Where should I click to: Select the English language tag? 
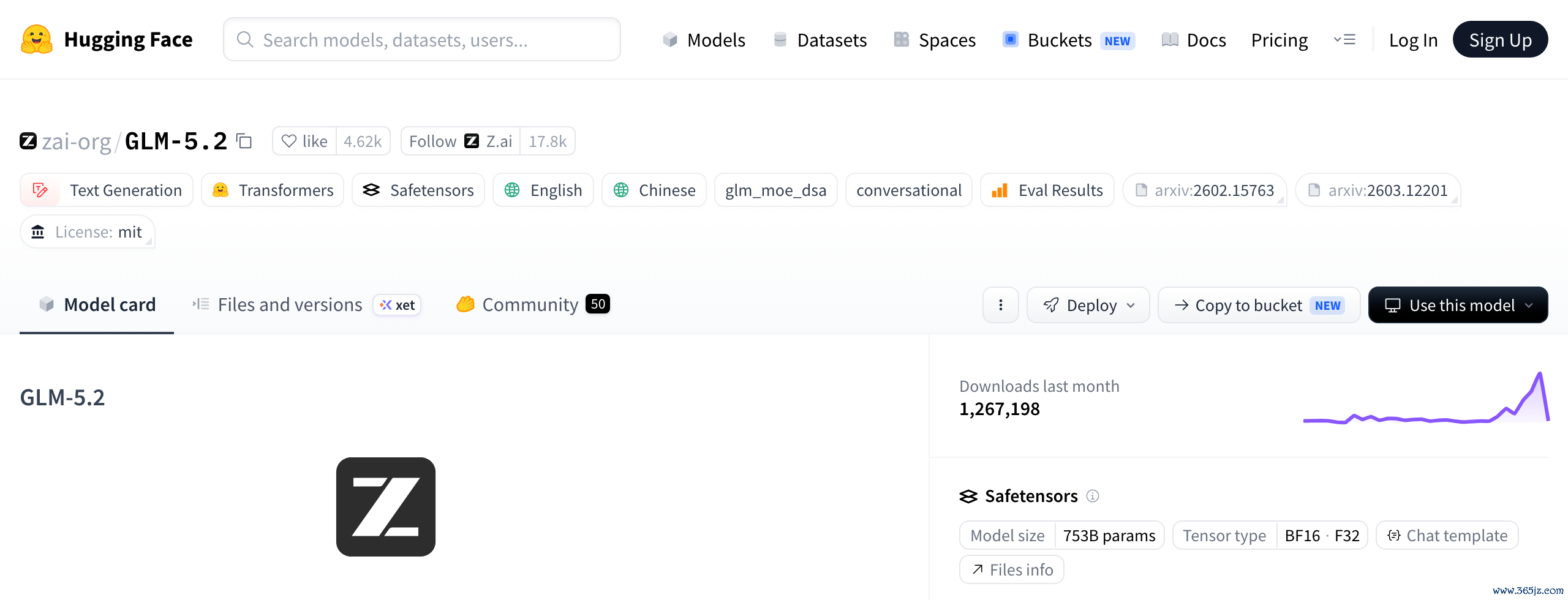click(x=543, y=190)
